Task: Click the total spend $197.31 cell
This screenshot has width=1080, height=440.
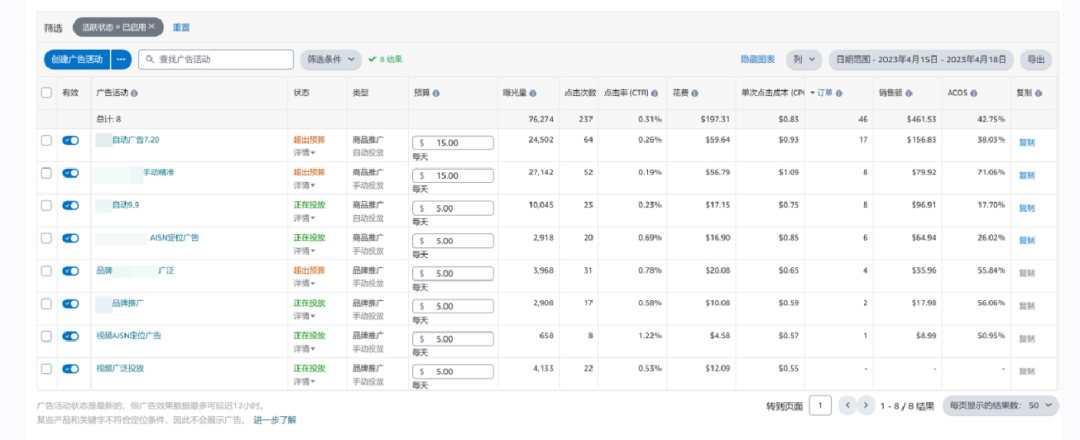Action: pyautogui.click(x=714, y=119)
